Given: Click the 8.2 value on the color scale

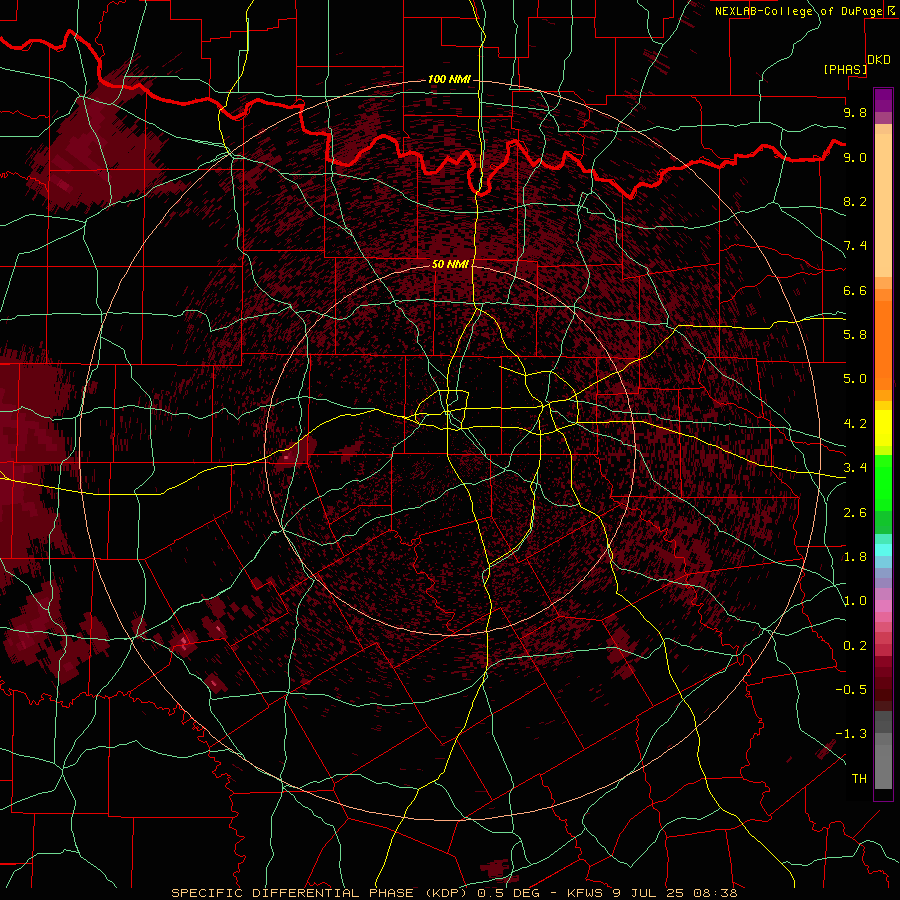Looking at the screenshot, I should [x=855, y=201].
